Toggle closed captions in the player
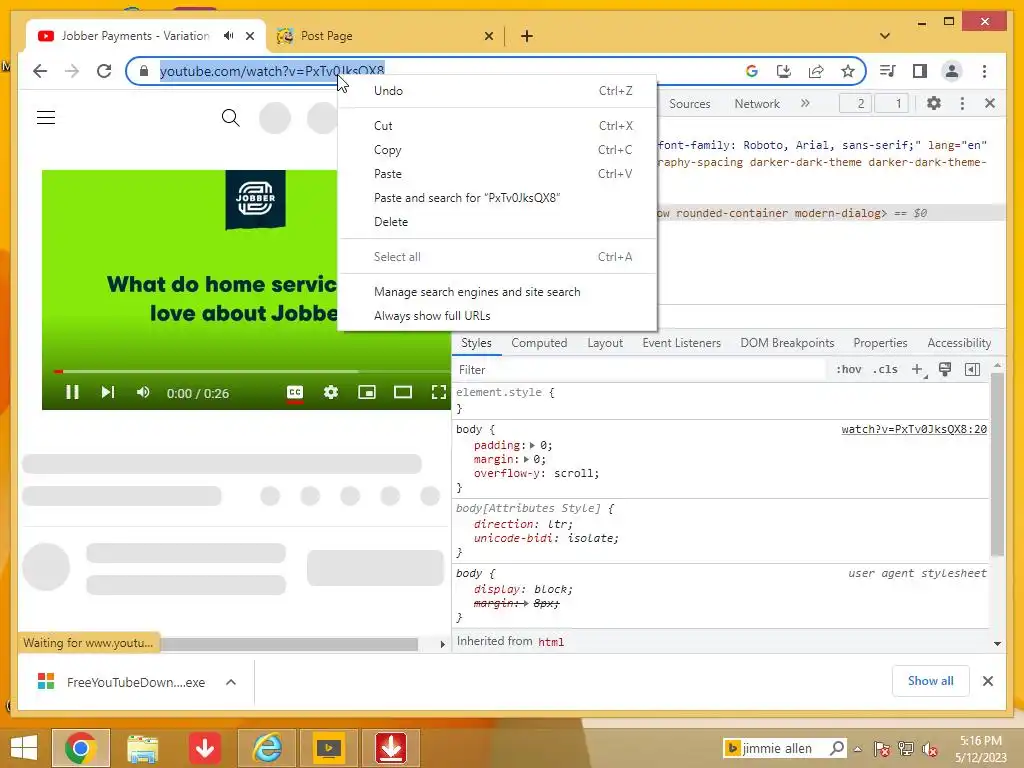 (295, 392)
